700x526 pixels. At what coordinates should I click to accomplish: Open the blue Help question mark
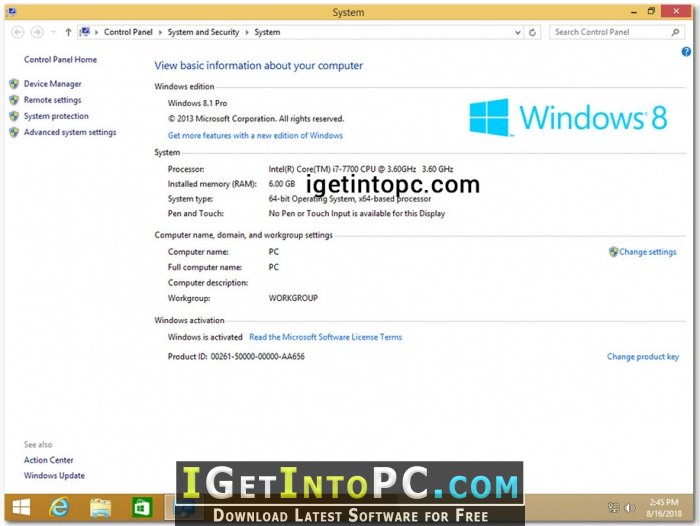(x=686, y=52)
